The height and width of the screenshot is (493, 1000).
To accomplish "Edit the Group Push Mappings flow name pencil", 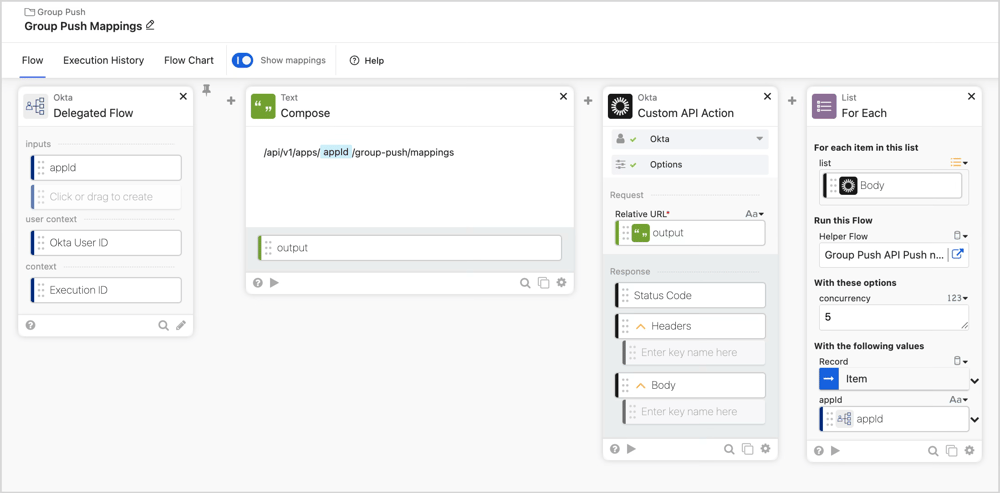I will 150,26.
